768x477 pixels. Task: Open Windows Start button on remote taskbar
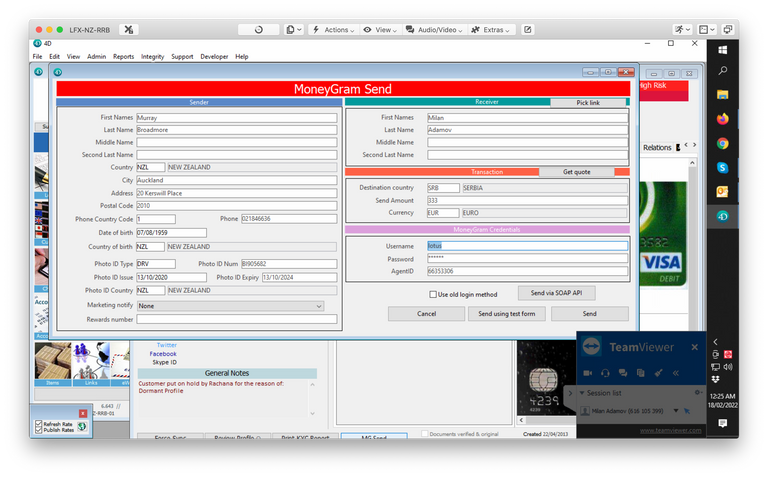(722, 50)
